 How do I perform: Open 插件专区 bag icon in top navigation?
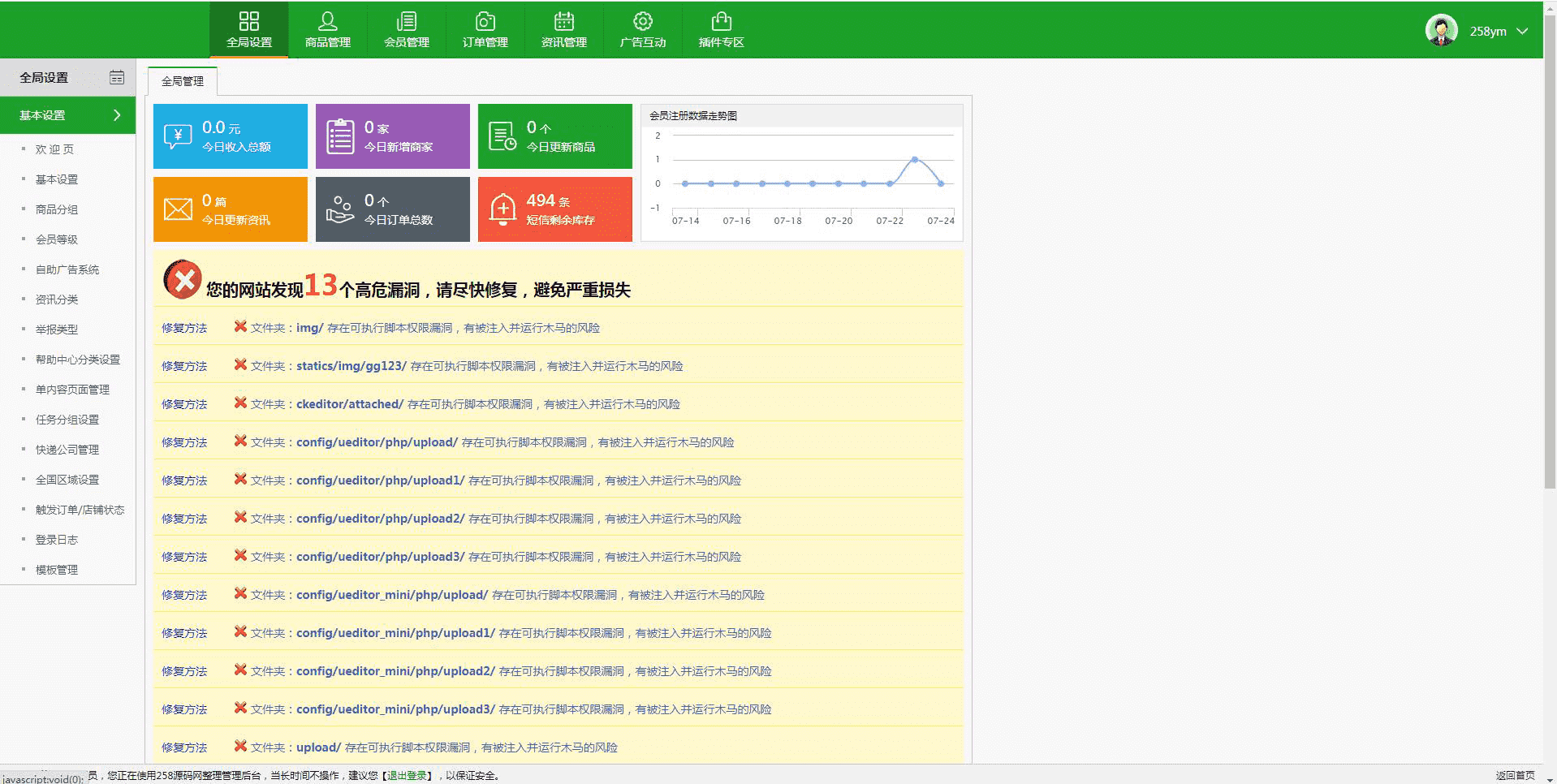pyautogui.click(x=721, y=22)
